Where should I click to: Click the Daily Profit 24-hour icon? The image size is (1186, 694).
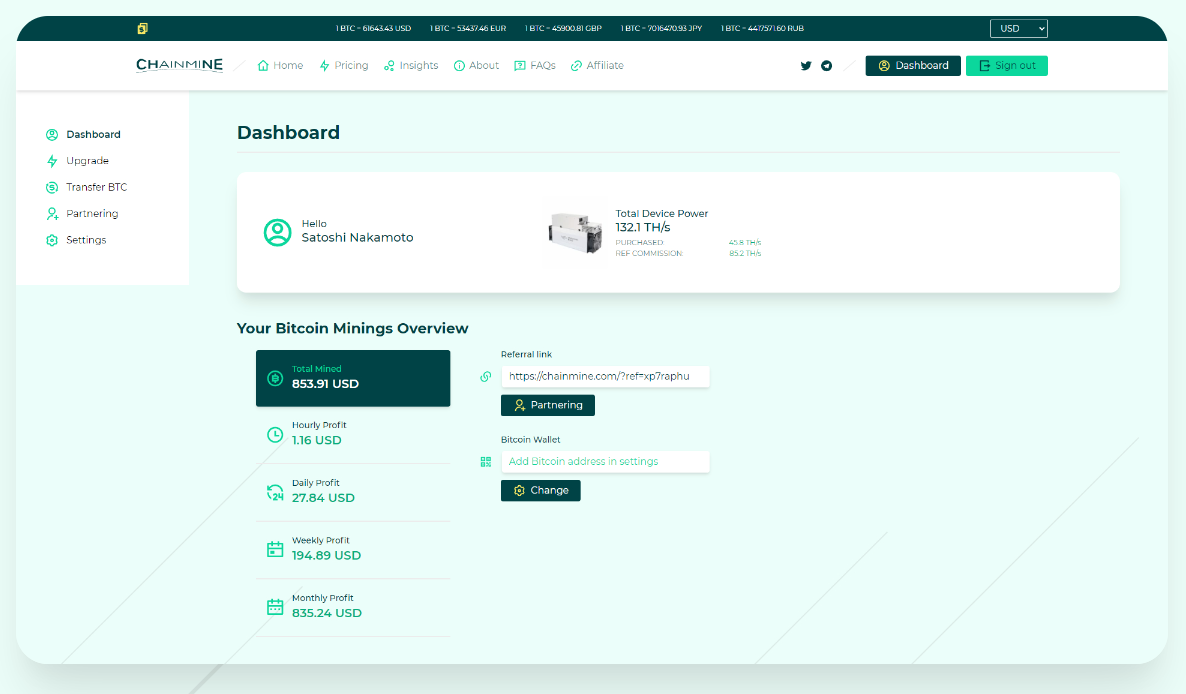275,492
